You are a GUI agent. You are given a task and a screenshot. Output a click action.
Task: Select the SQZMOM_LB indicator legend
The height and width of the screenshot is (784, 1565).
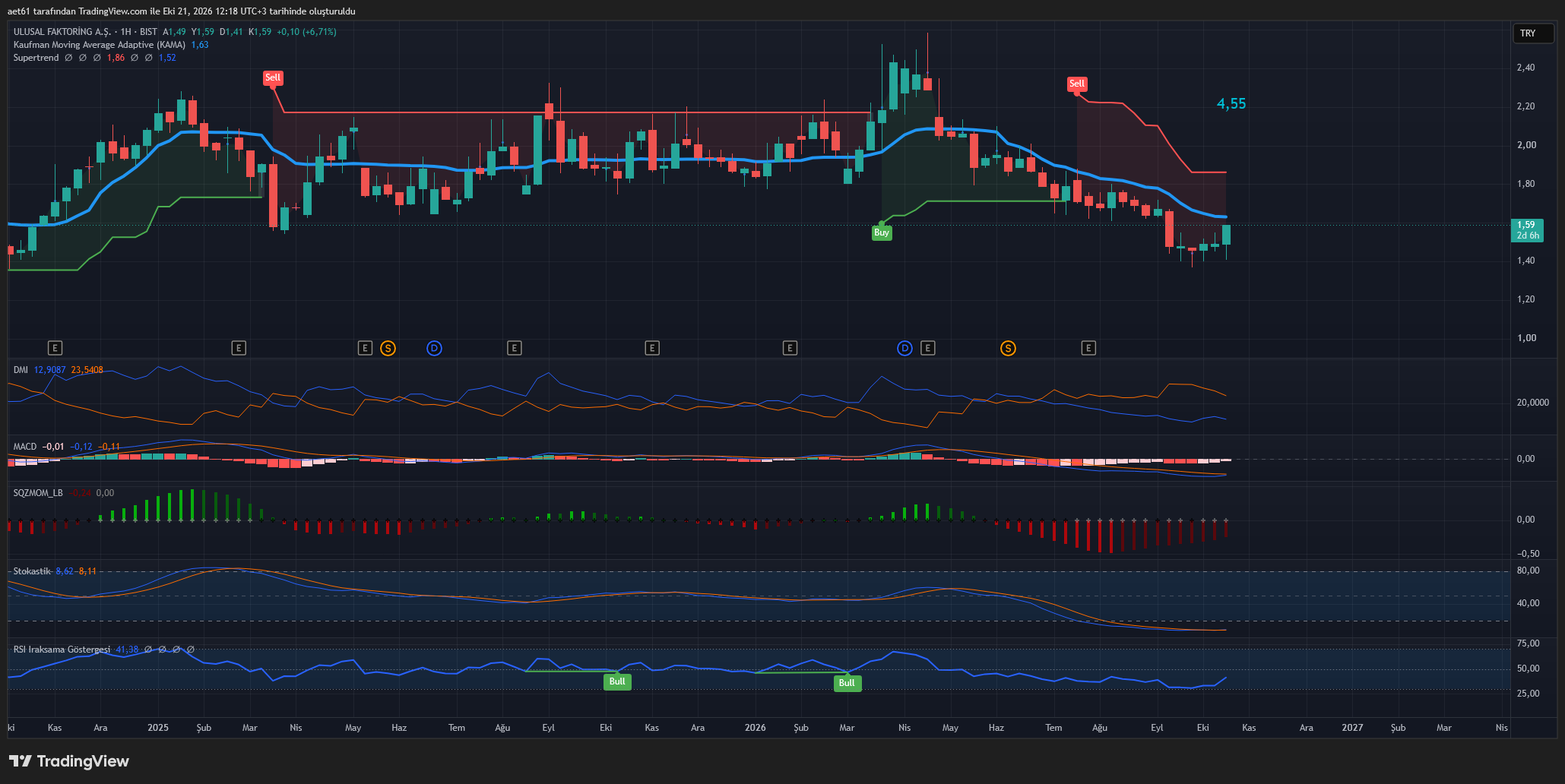(38, 493)
